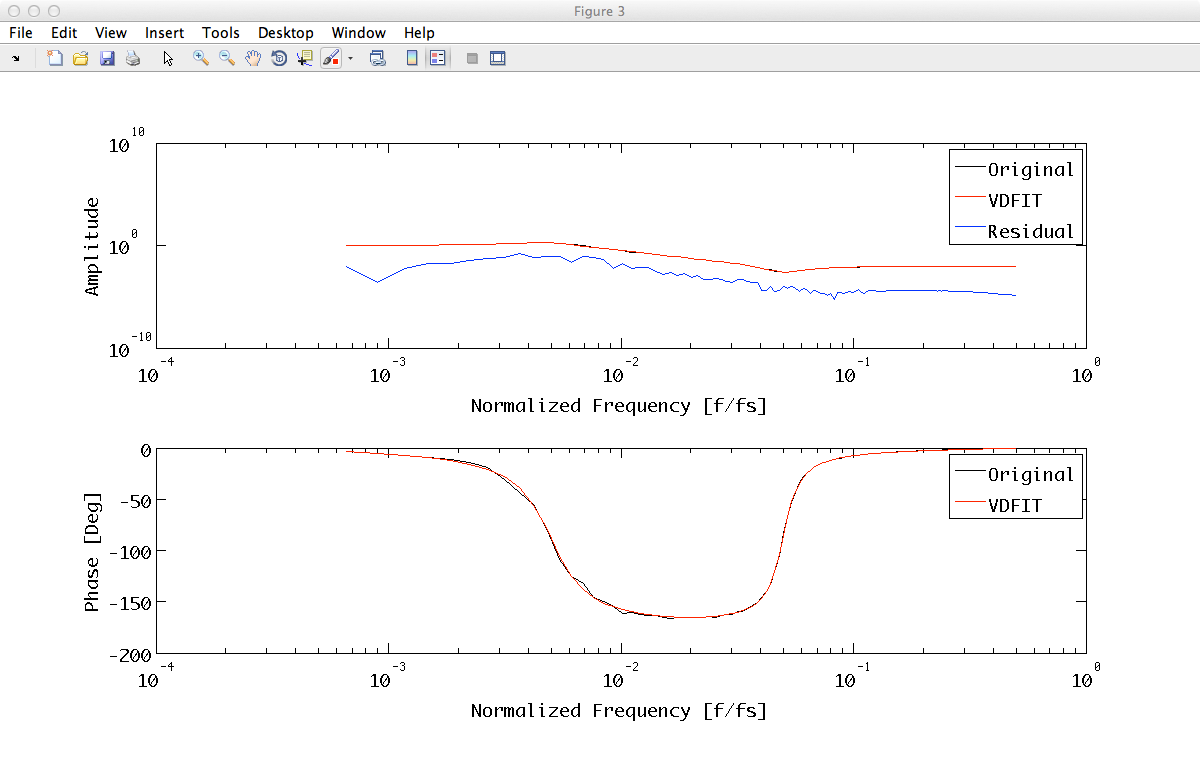Viewport: 1200px width, 773px height.
Task: Toggle the Brush data tool
Action: tap(331, 59)
